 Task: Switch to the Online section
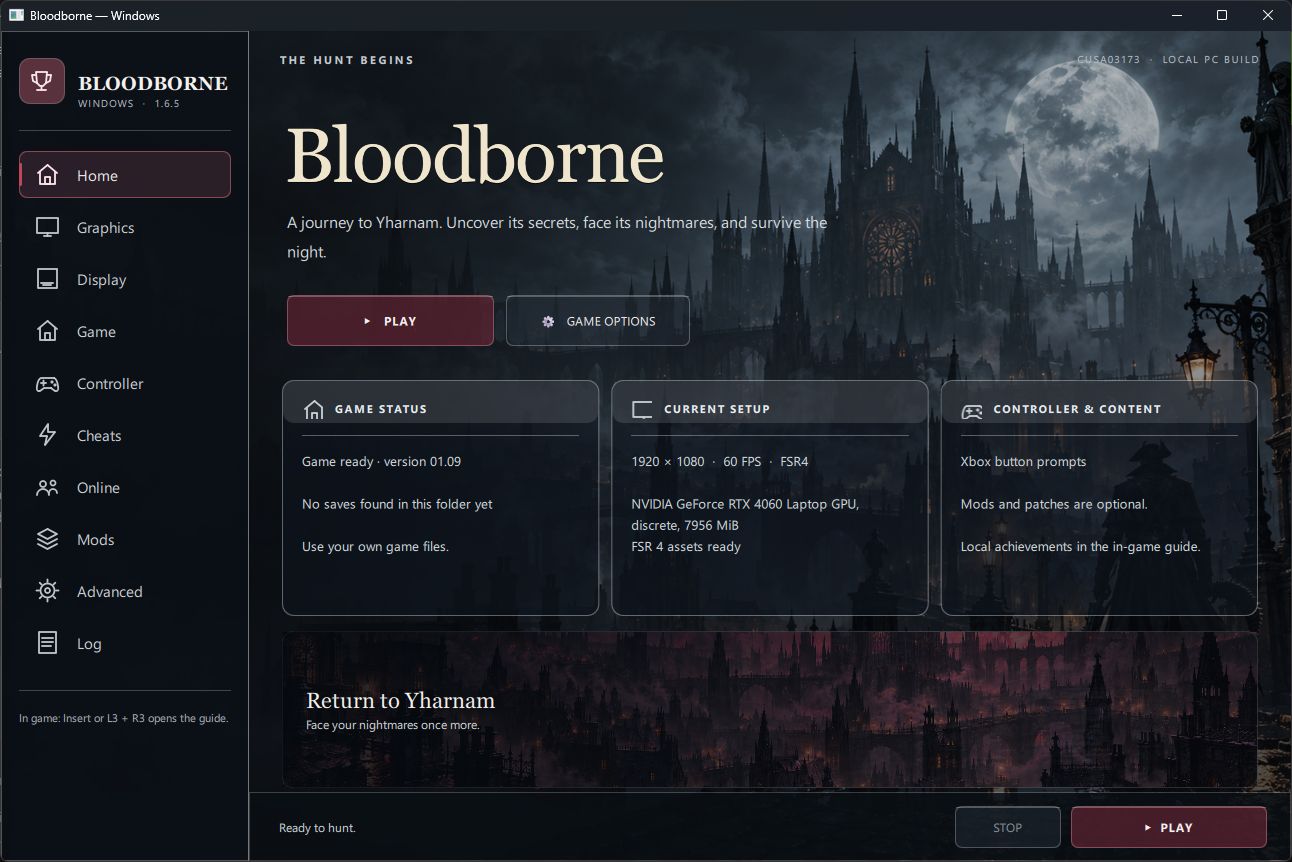(125, 487)
